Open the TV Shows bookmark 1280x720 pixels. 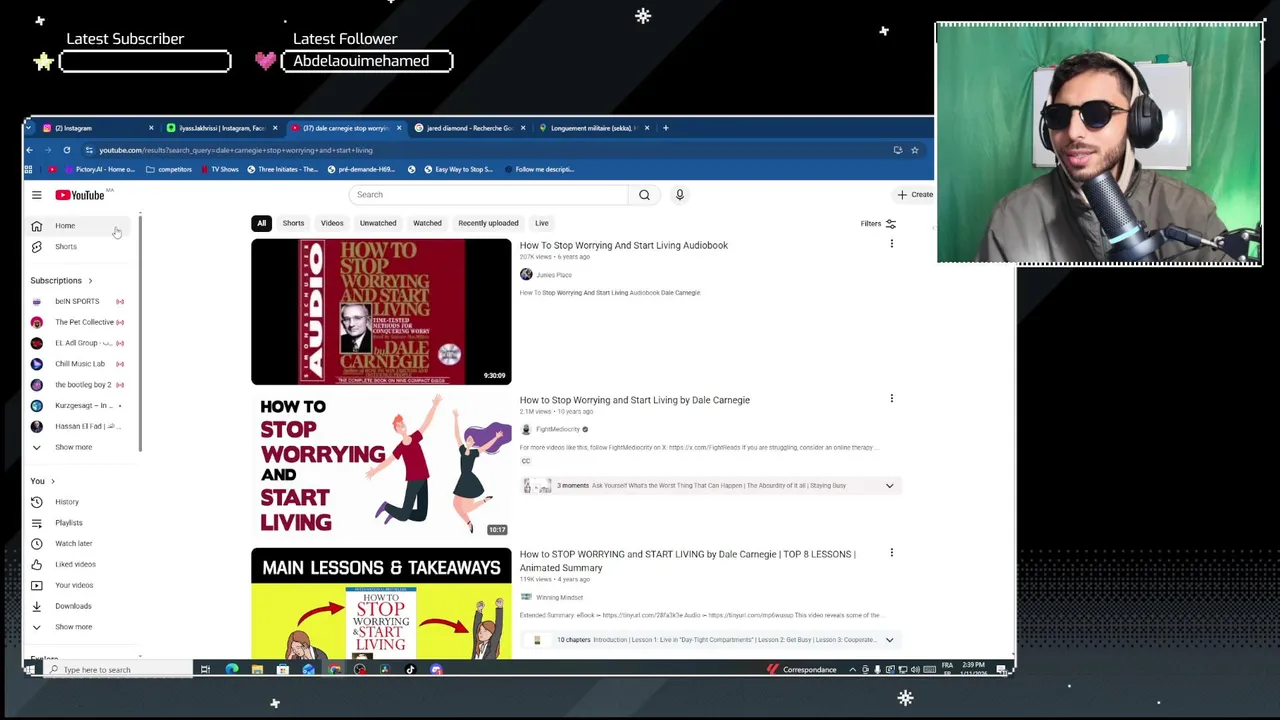[218, 170]
